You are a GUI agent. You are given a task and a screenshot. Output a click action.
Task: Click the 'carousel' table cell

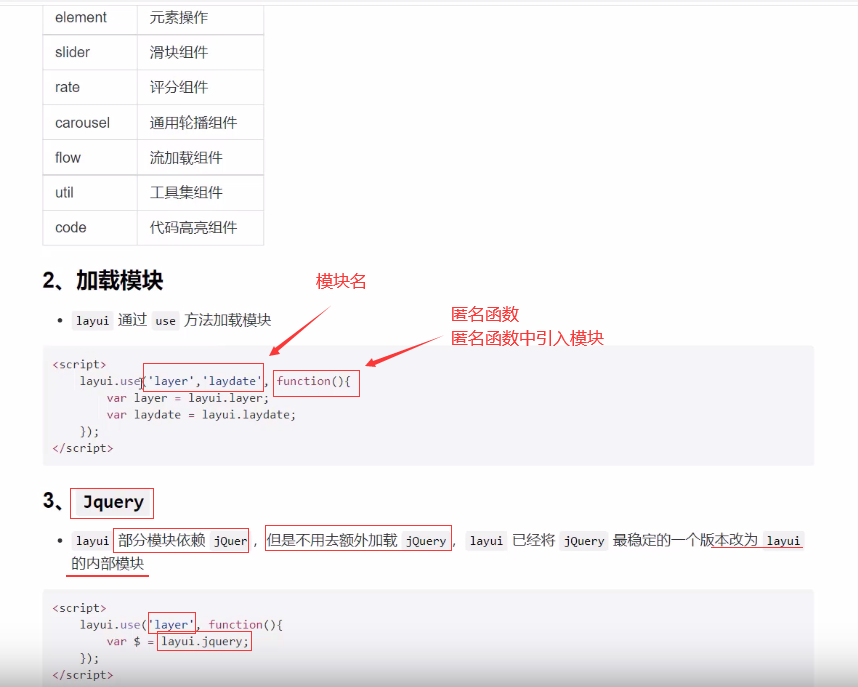pyautogui.click(x=90, y=123)
